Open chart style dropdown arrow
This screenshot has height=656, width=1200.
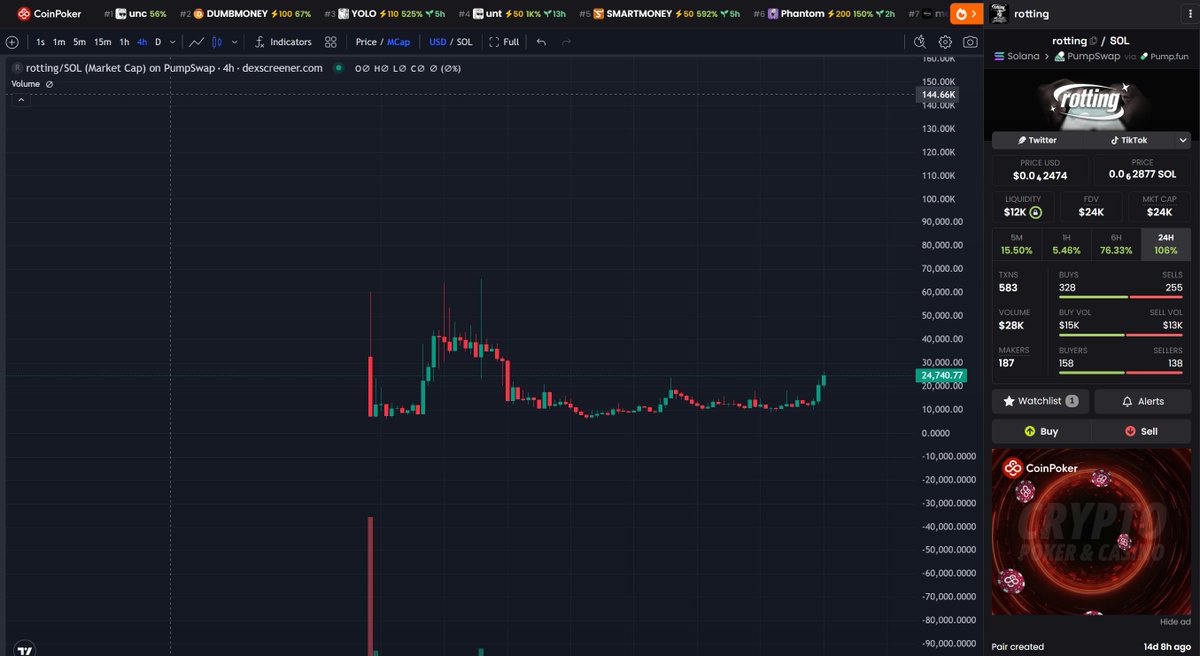tap(235, 42)
